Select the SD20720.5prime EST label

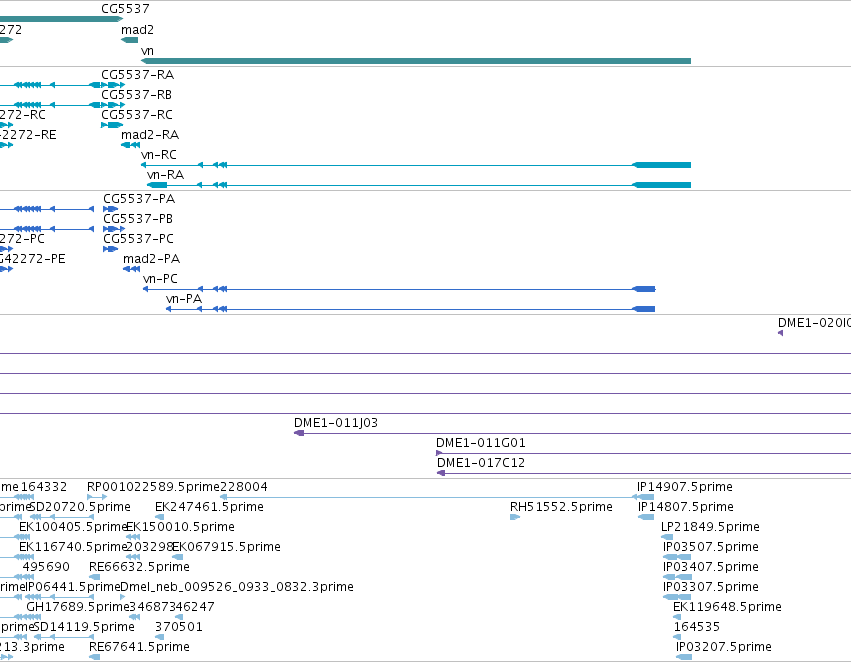[80, 507]
